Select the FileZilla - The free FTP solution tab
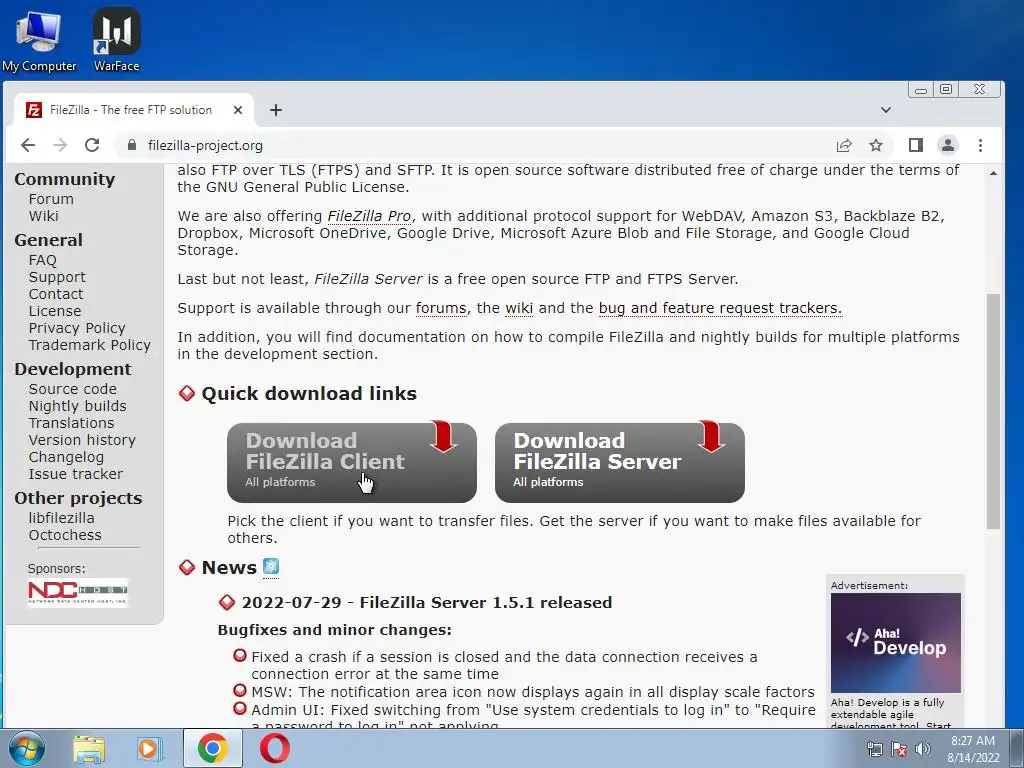The width and height of the screenshot is (1024, 768). click(x=134, y=110)
